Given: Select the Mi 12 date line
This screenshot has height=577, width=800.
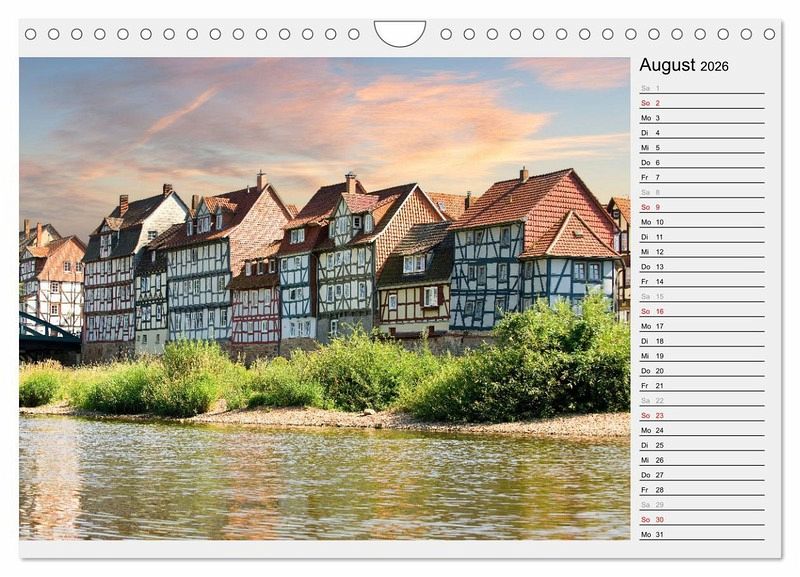Looking at the screenshot, I should pyautogui.click(x=700, y=252).
